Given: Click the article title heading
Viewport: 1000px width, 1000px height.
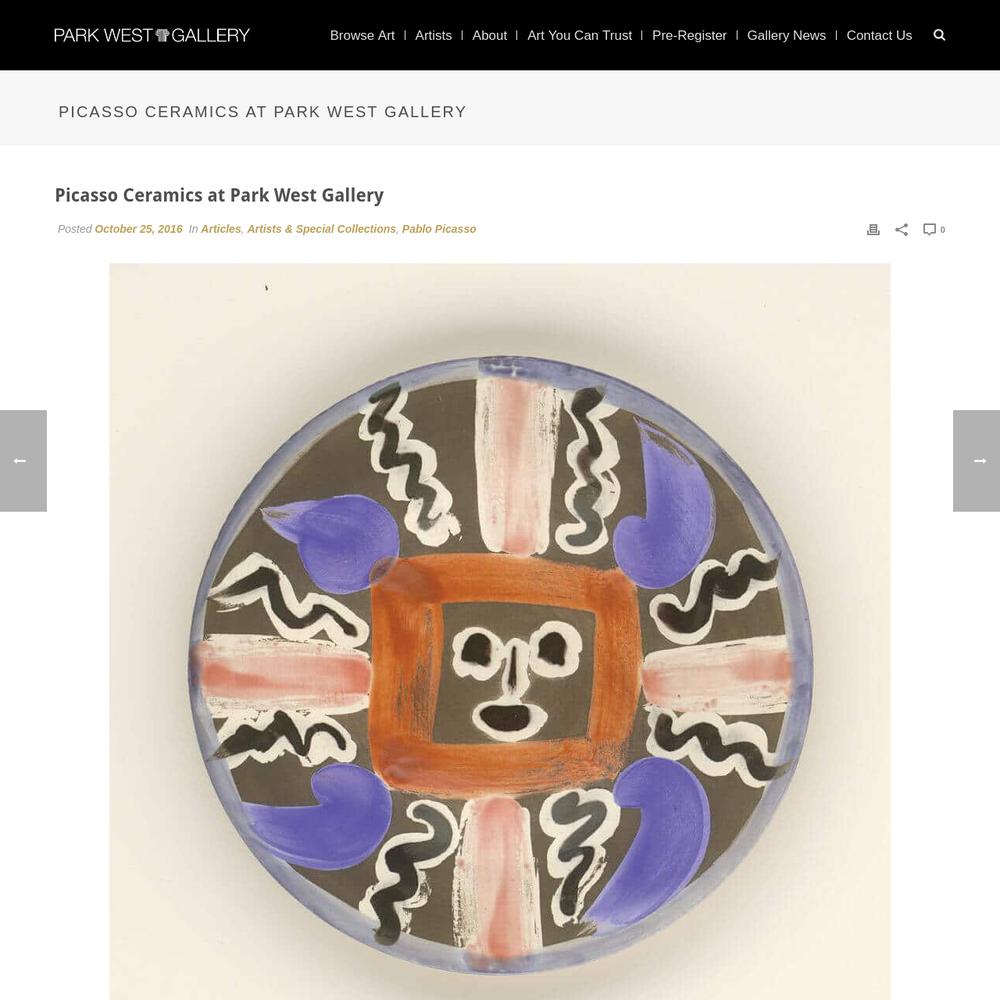Looking at the screenshot, I should [219, 195].
